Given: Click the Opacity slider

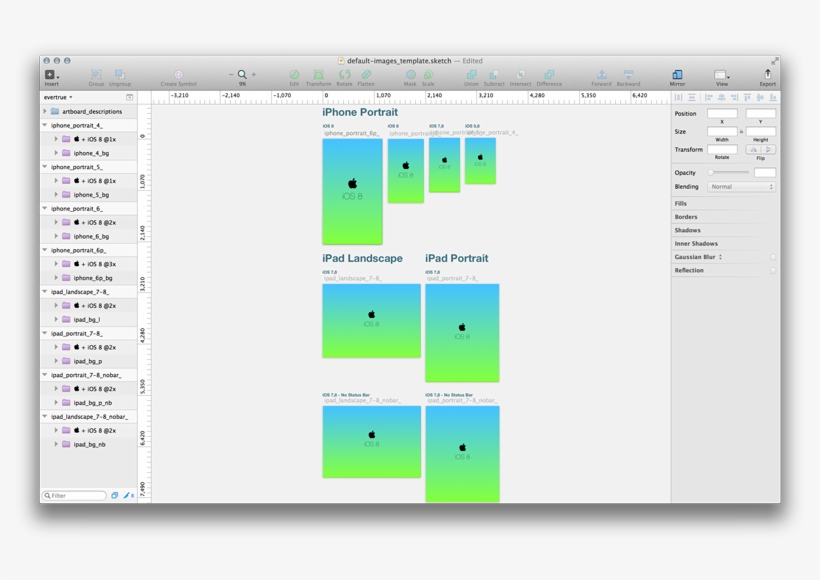Looking at the screenshot, I should 728,173.
